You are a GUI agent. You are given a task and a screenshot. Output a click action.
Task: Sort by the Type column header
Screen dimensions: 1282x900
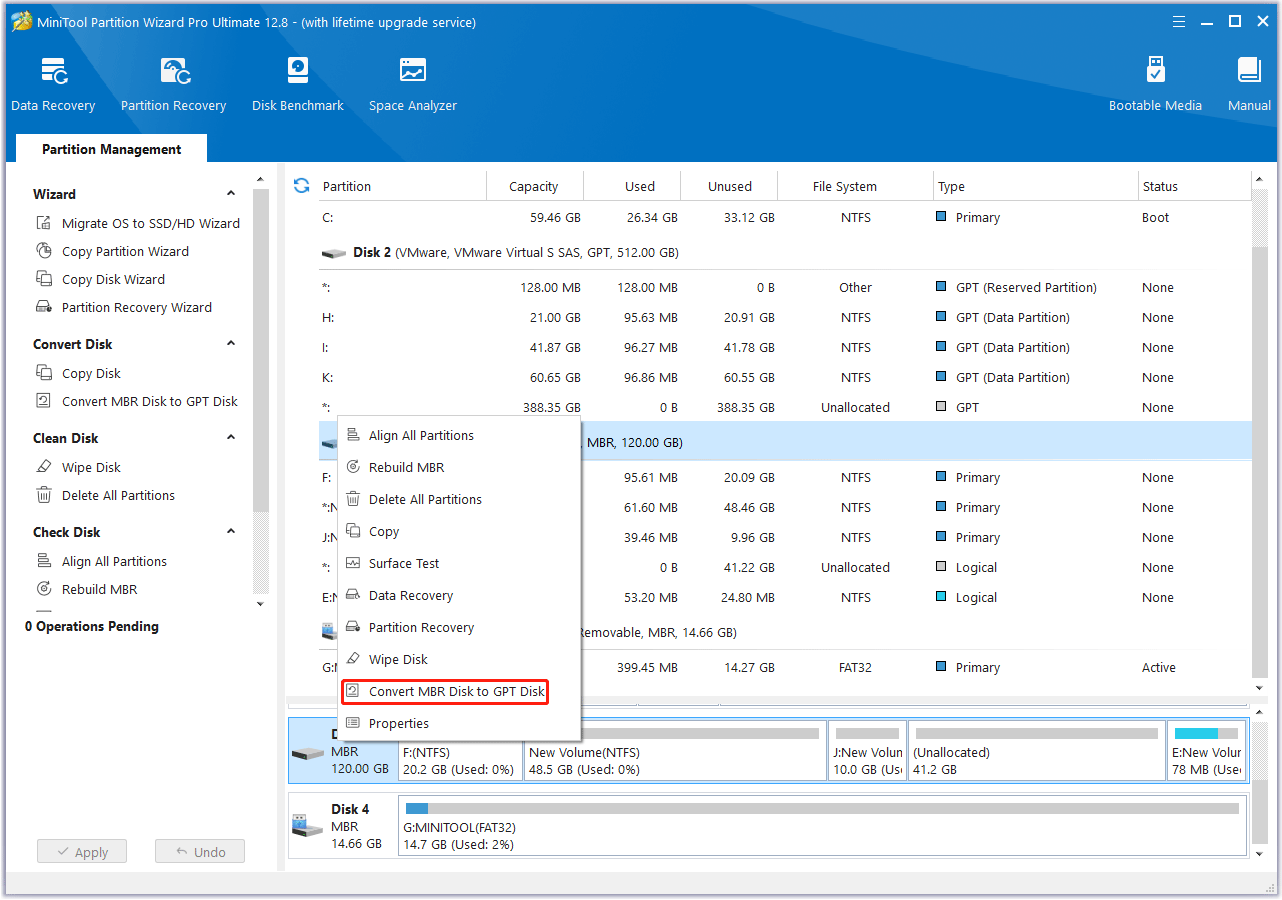1035,186
